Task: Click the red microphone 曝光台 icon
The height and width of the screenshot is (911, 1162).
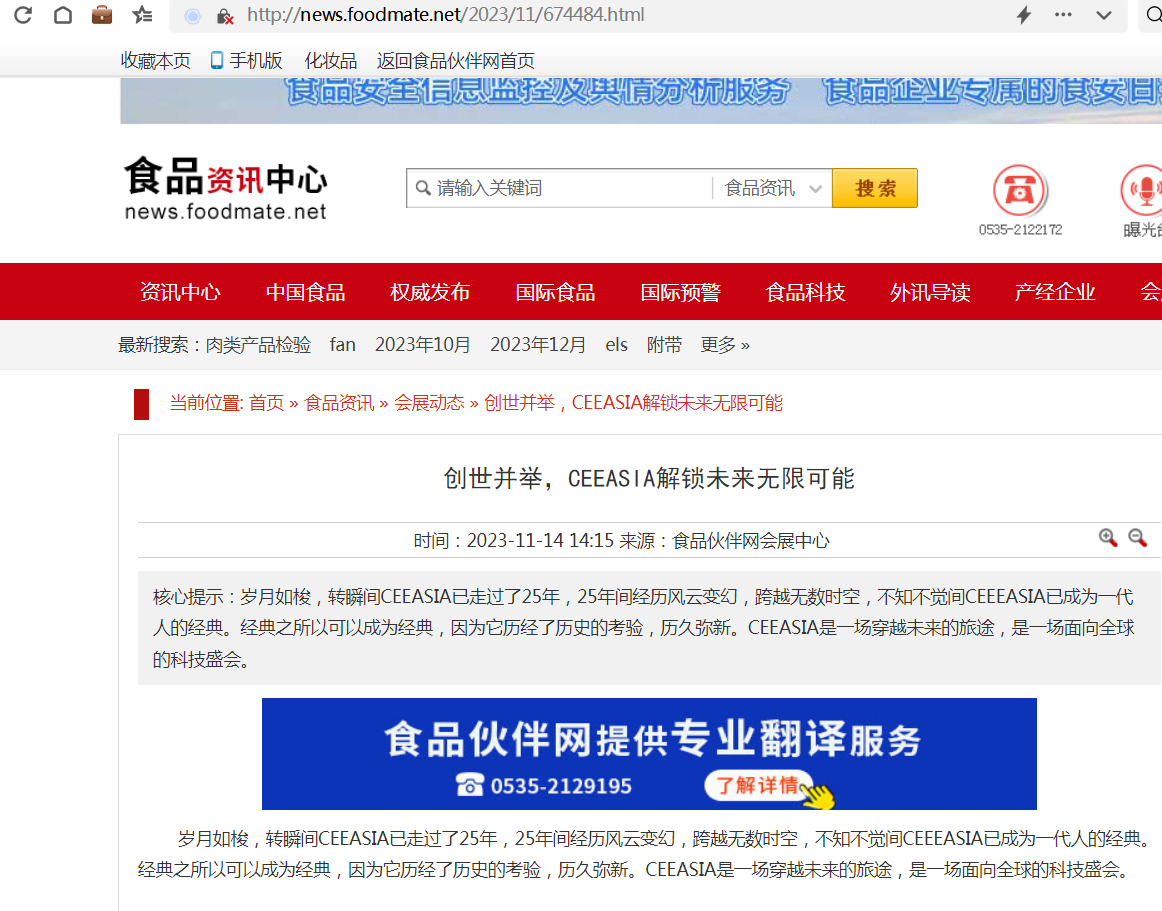Action: coord(1142,190)
